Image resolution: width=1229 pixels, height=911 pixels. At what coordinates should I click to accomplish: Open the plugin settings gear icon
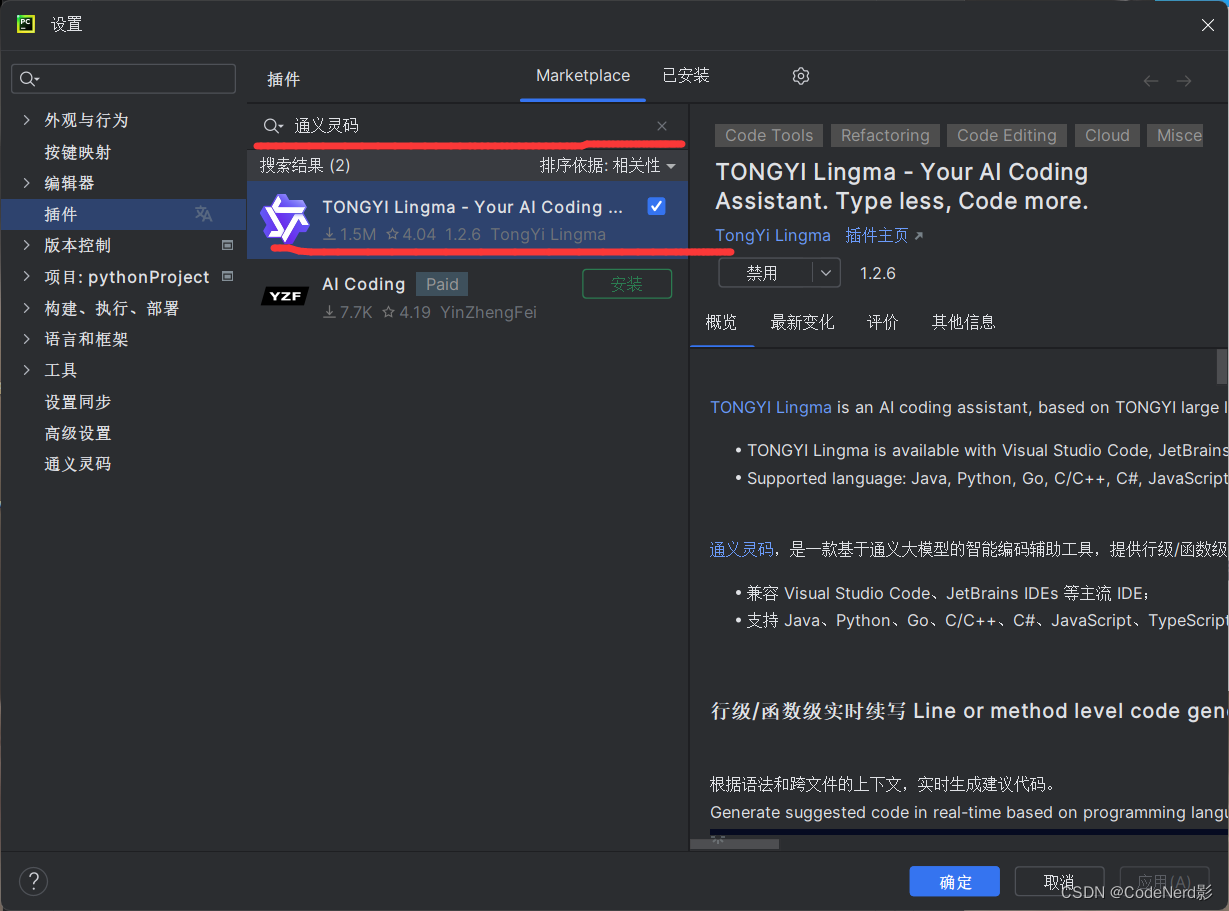tap(801, 76)
